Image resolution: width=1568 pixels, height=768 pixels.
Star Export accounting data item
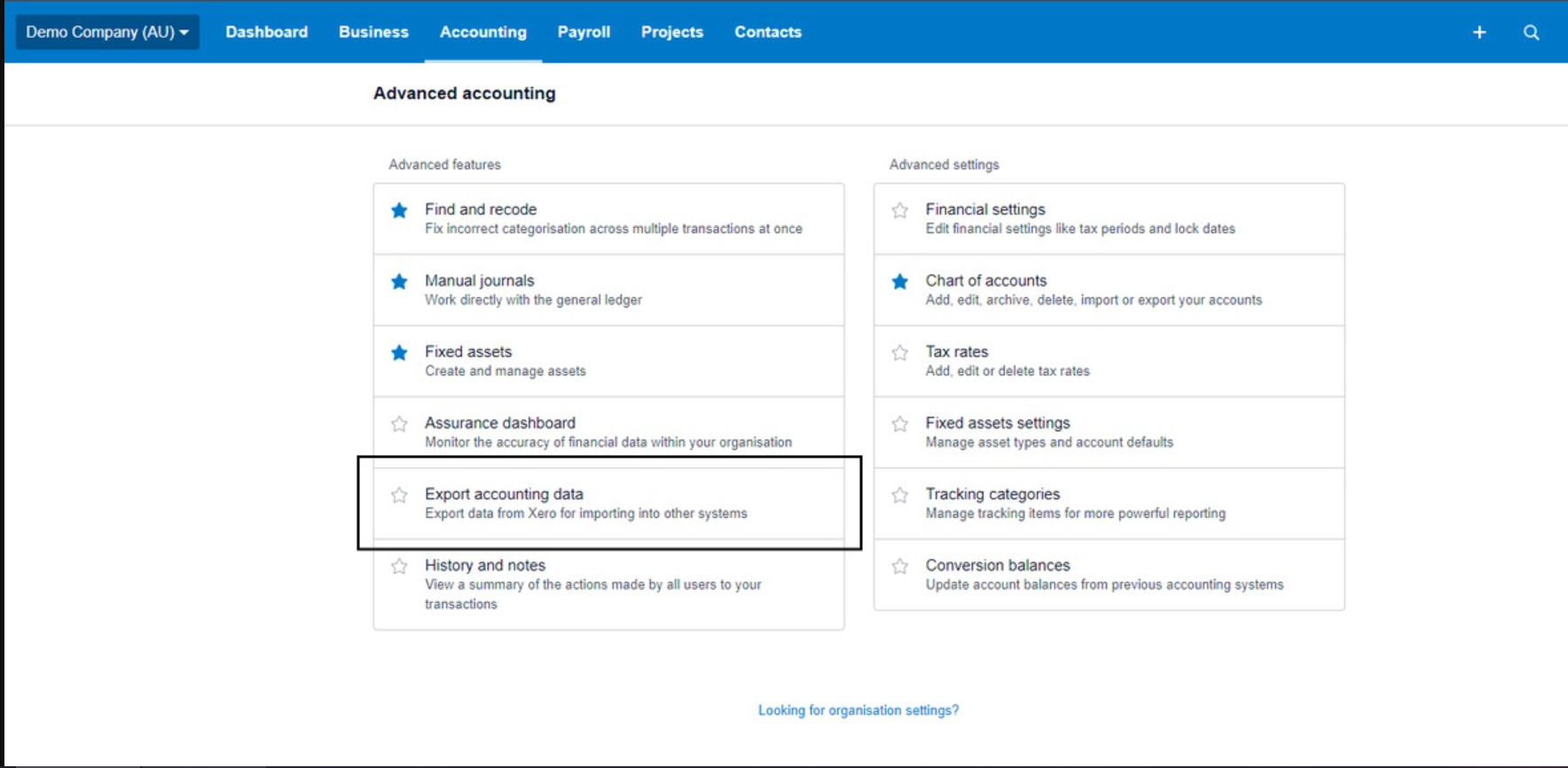[399, 495]
